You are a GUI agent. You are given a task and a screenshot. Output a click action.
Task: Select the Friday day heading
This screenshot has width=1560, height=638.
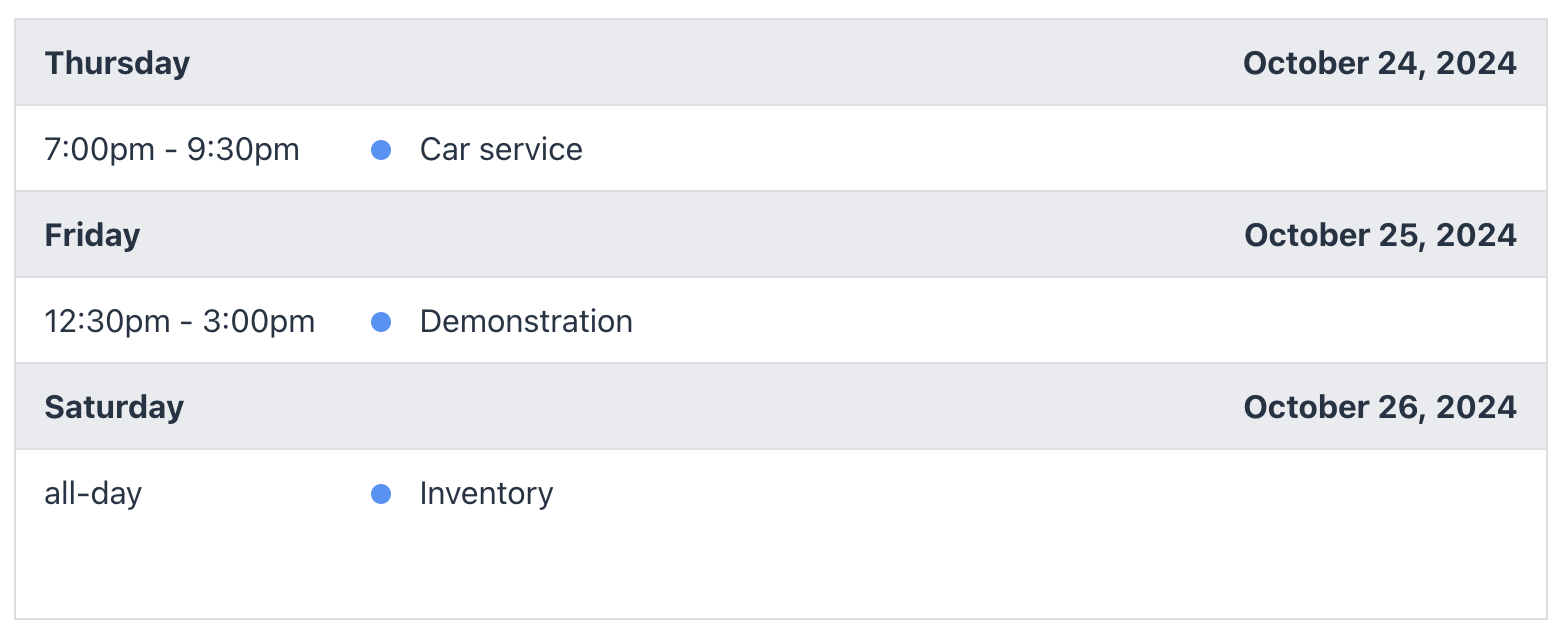92,235
